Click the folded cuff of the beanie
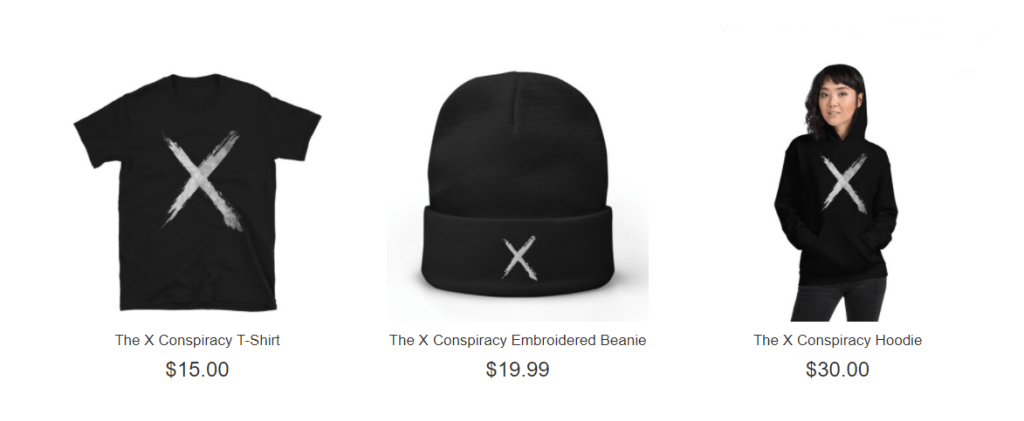 click(x=517, y=250)
